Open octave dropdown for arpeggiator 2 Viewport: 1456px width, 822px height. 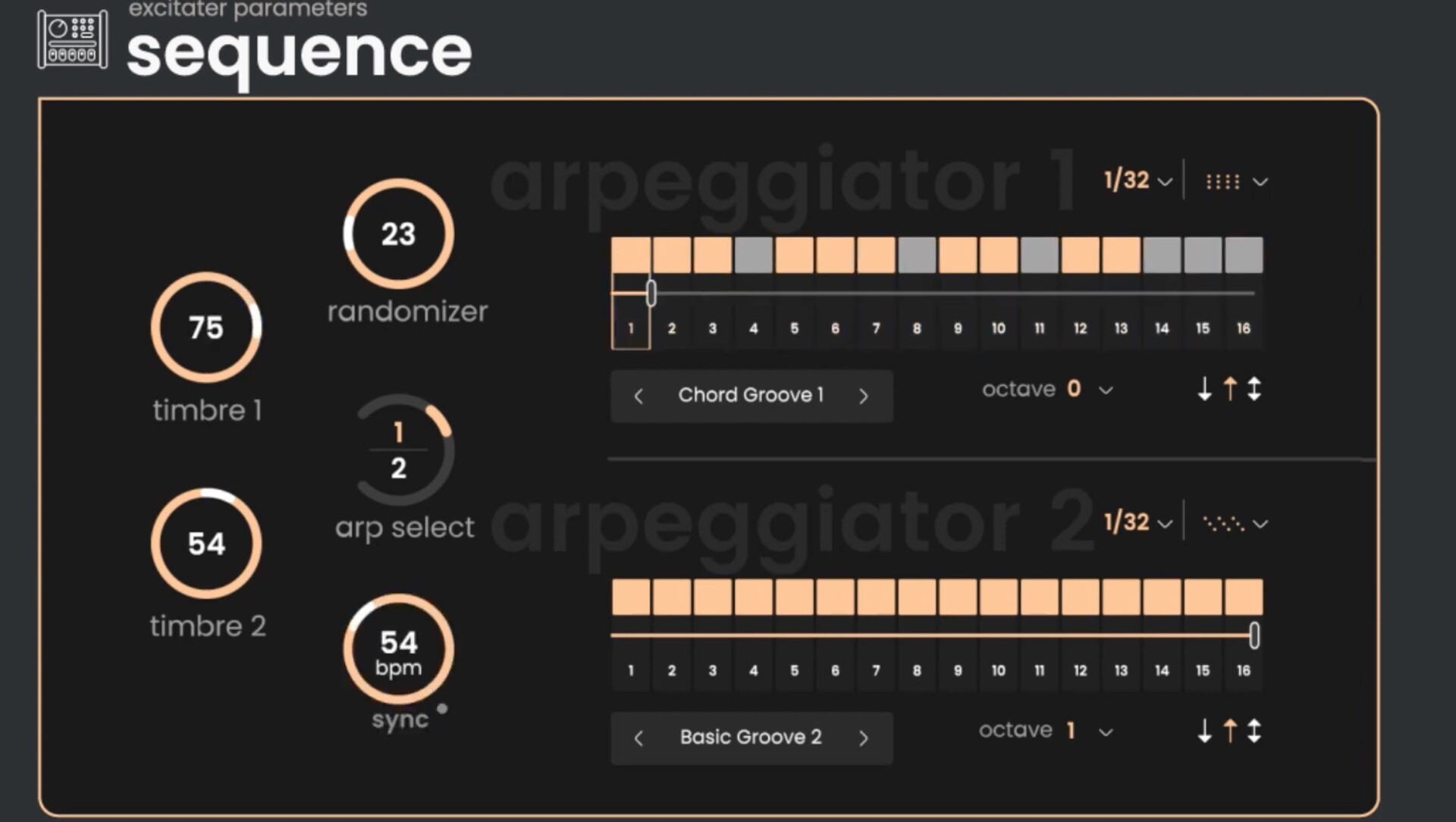[1106, 733]
